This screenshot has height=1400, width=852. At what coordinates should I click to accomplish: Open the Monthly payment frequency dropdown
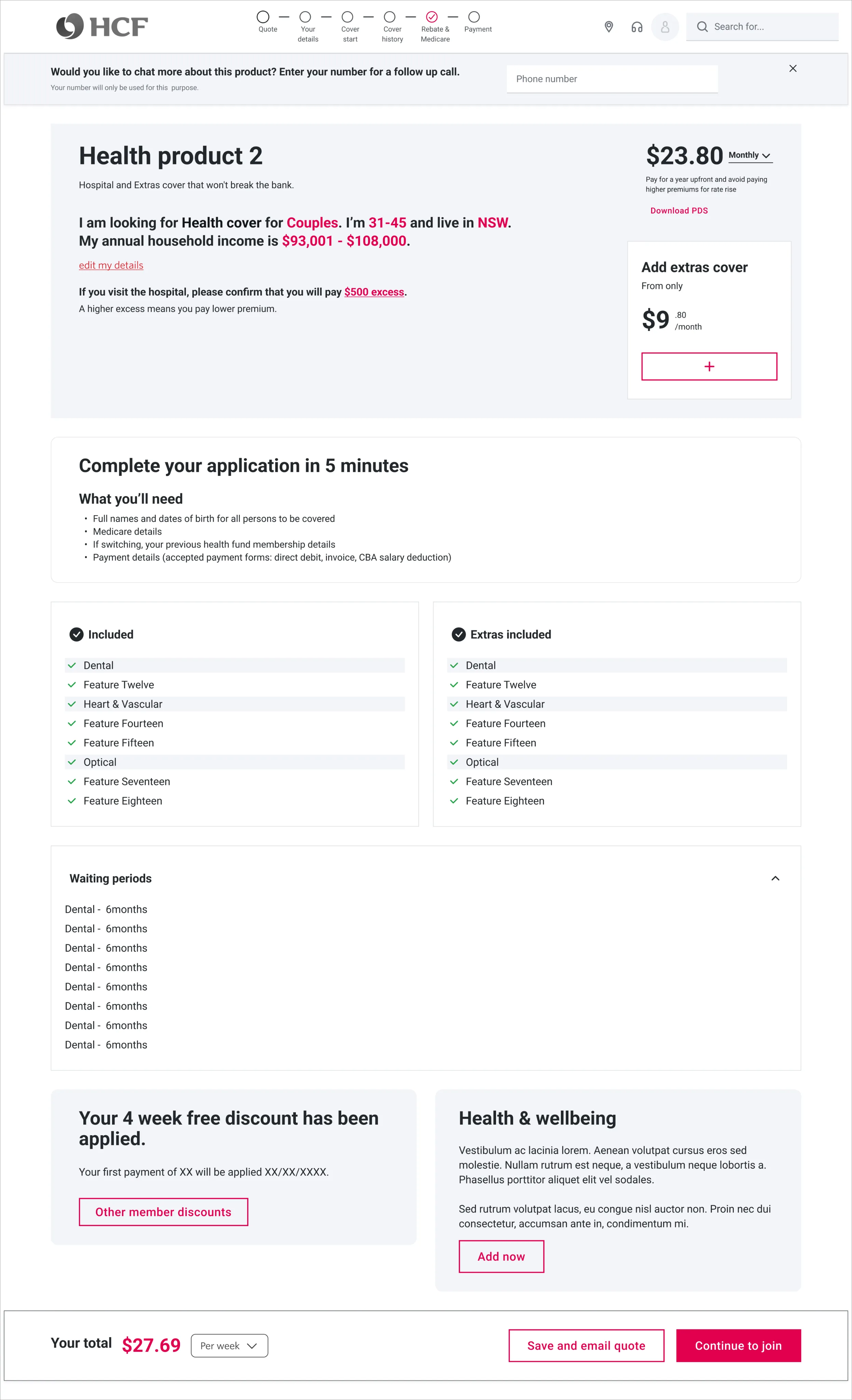[750, 155]
